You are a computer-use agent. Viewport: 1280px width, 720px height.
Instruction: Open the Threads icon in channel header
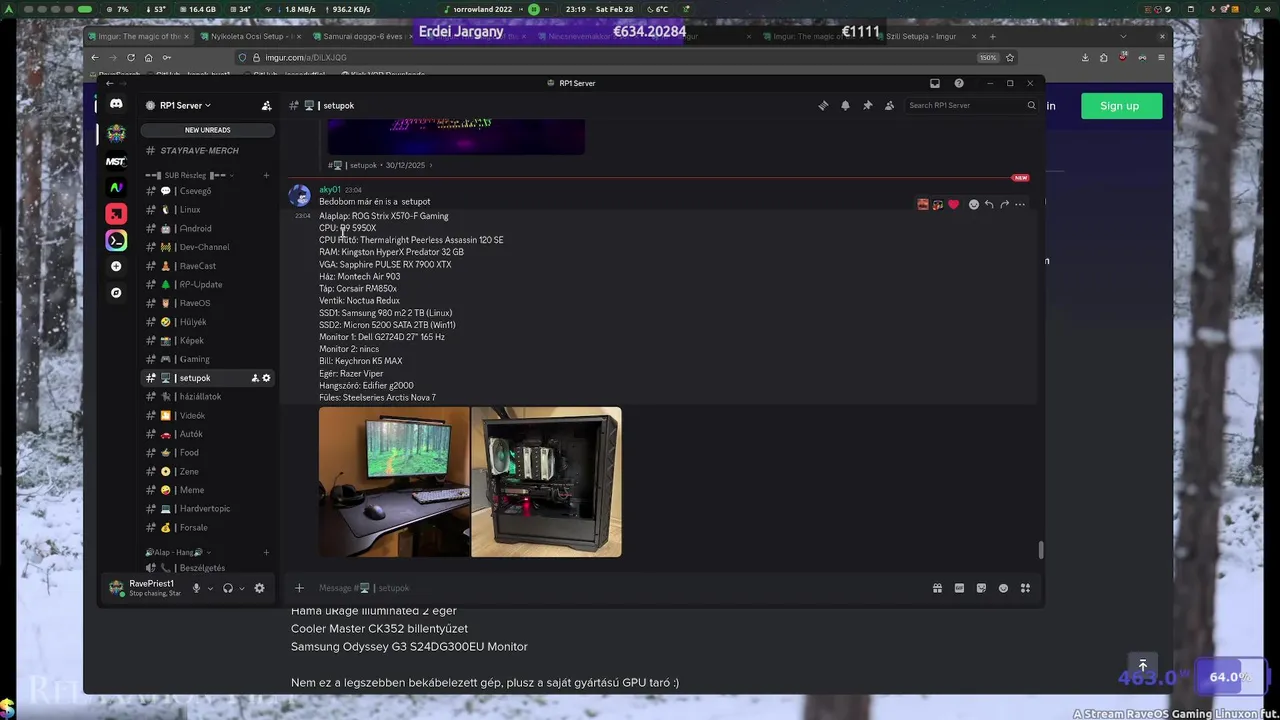pyautogui.click(x=823, y=105)
